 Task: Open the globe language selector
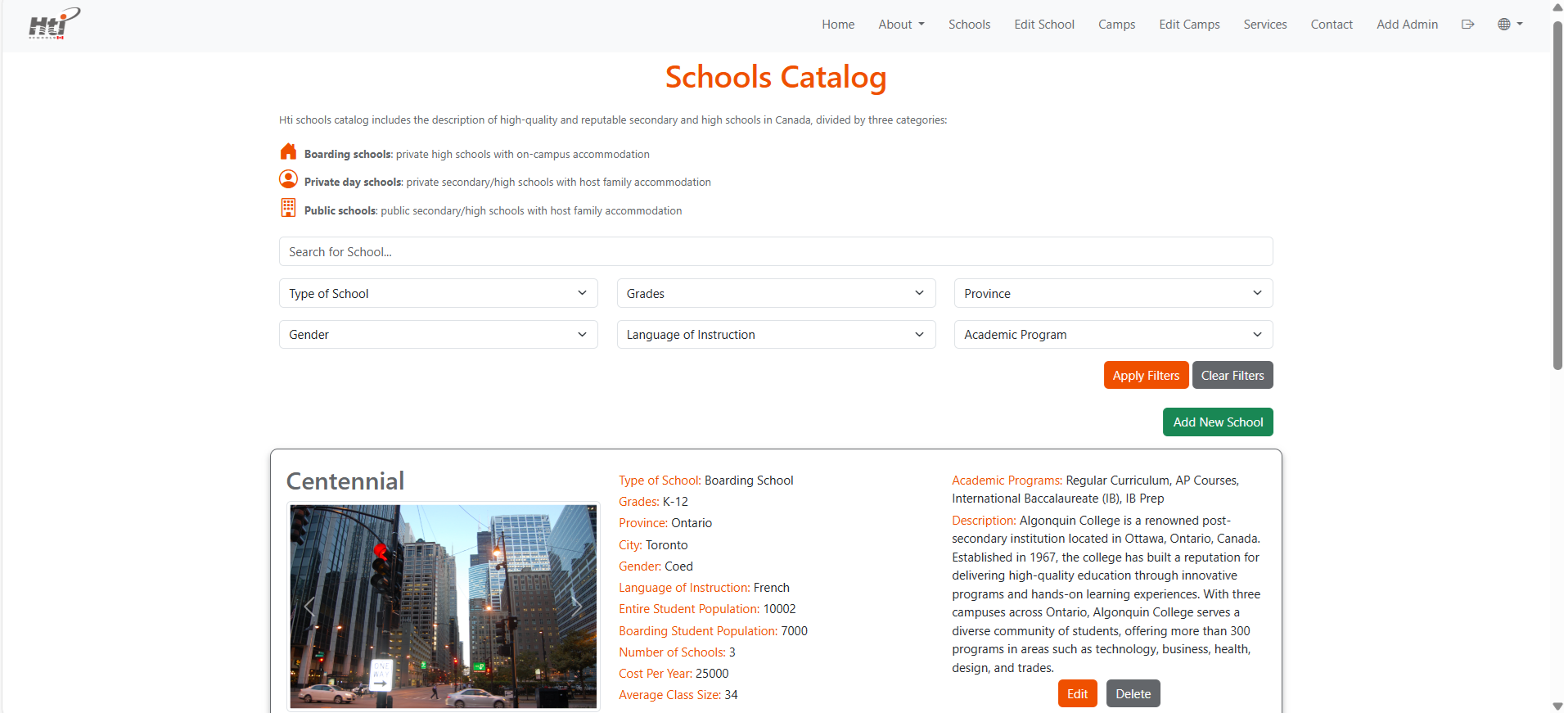pos(1509,25)
